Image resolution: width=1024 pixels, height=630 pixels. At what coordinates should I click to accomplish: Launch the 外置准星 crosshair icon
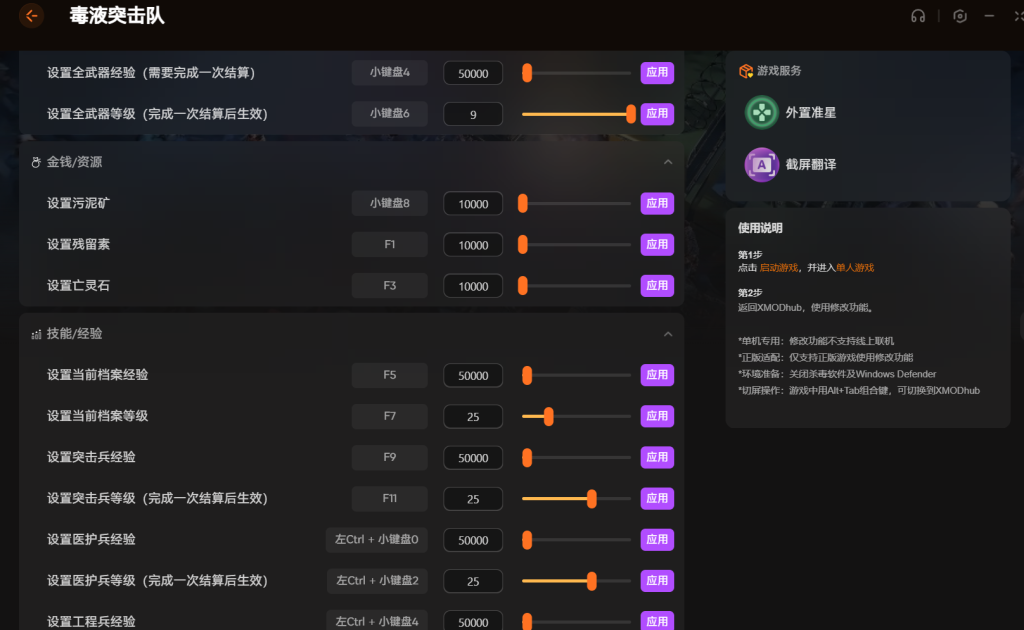click(762, 113)
